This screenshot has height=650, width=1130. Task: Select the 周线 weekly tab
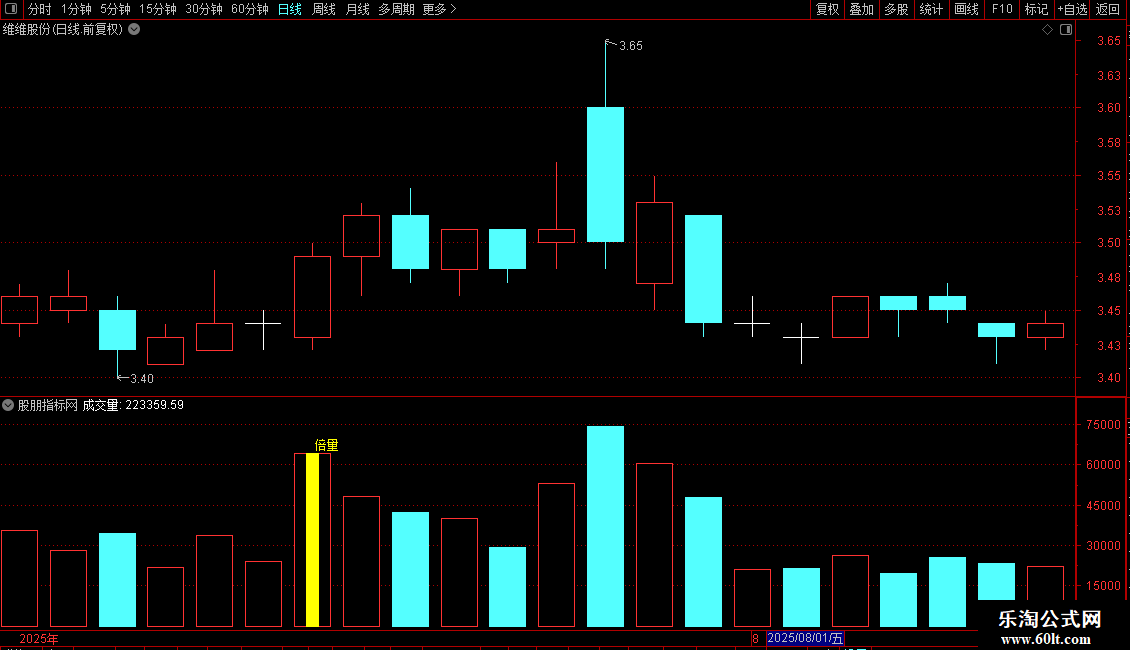[x=324, y=9]
